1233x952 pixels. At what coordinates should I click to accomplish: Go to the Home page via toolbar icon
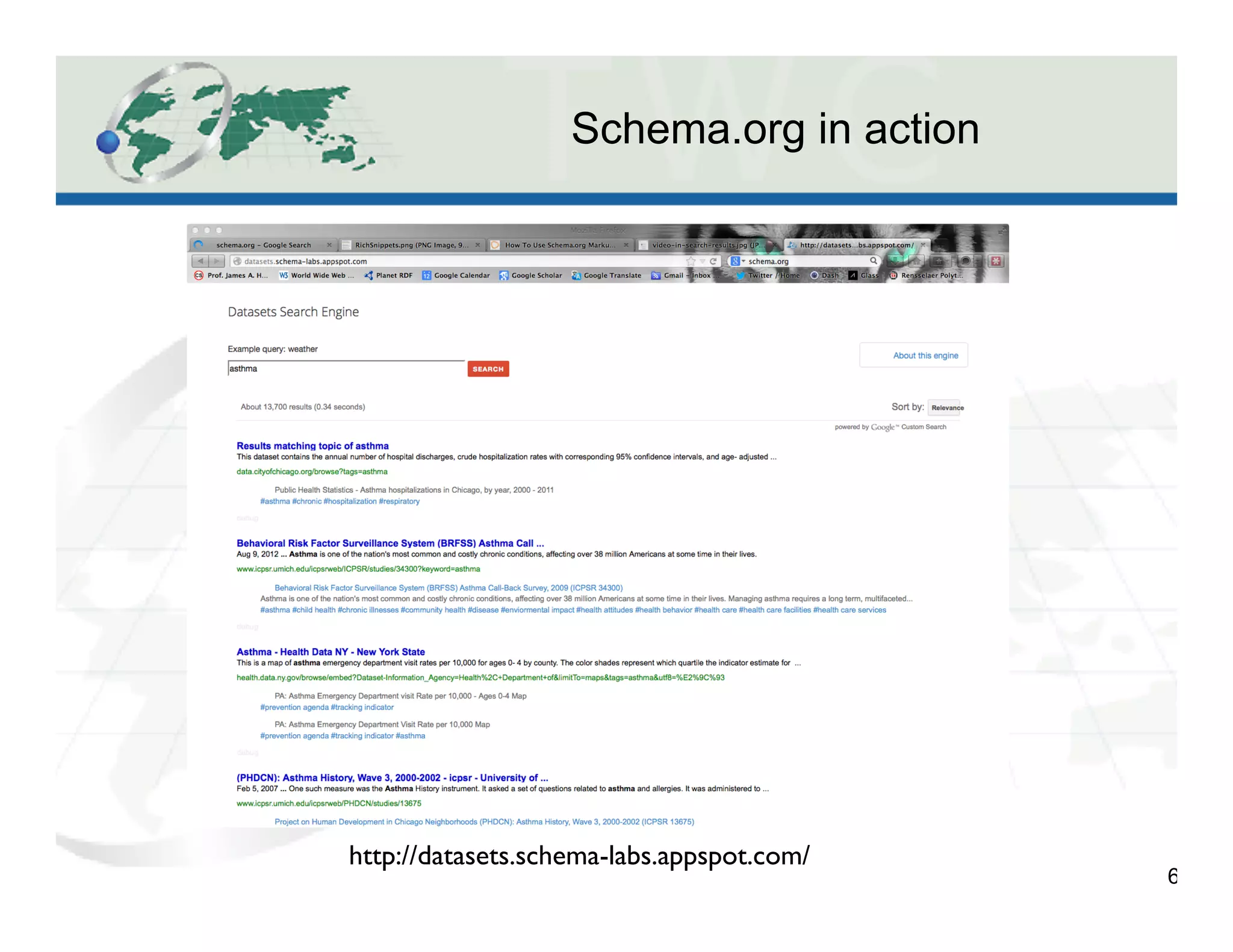(x=916, y=261)
